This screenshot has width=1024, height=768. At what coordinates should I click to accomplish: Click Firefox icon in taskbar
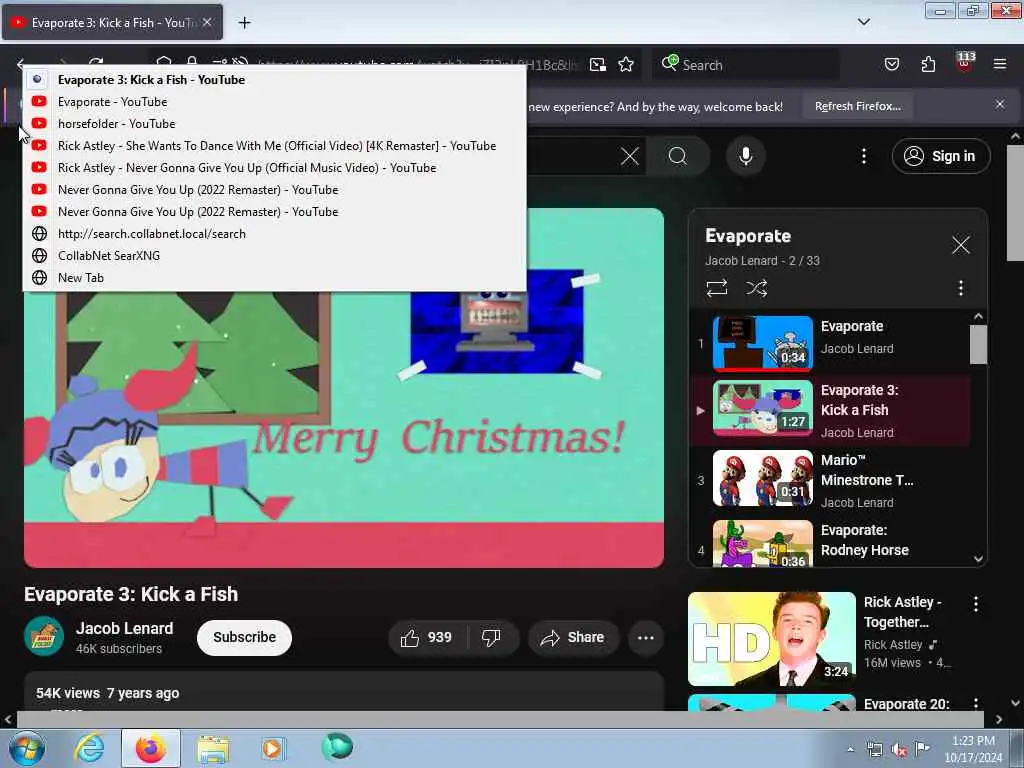tap(151, 748)
